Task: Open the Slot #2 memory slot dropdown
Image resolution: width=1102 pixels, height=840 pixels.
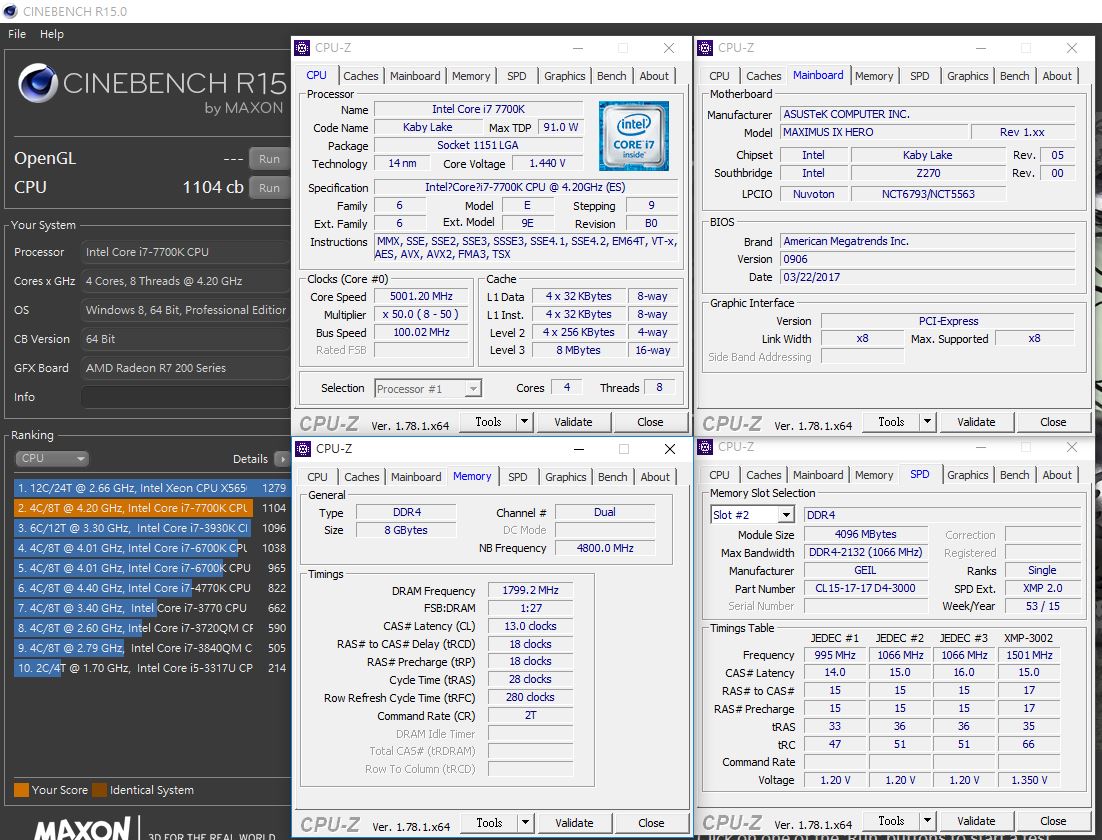Action: coord(752,515)
